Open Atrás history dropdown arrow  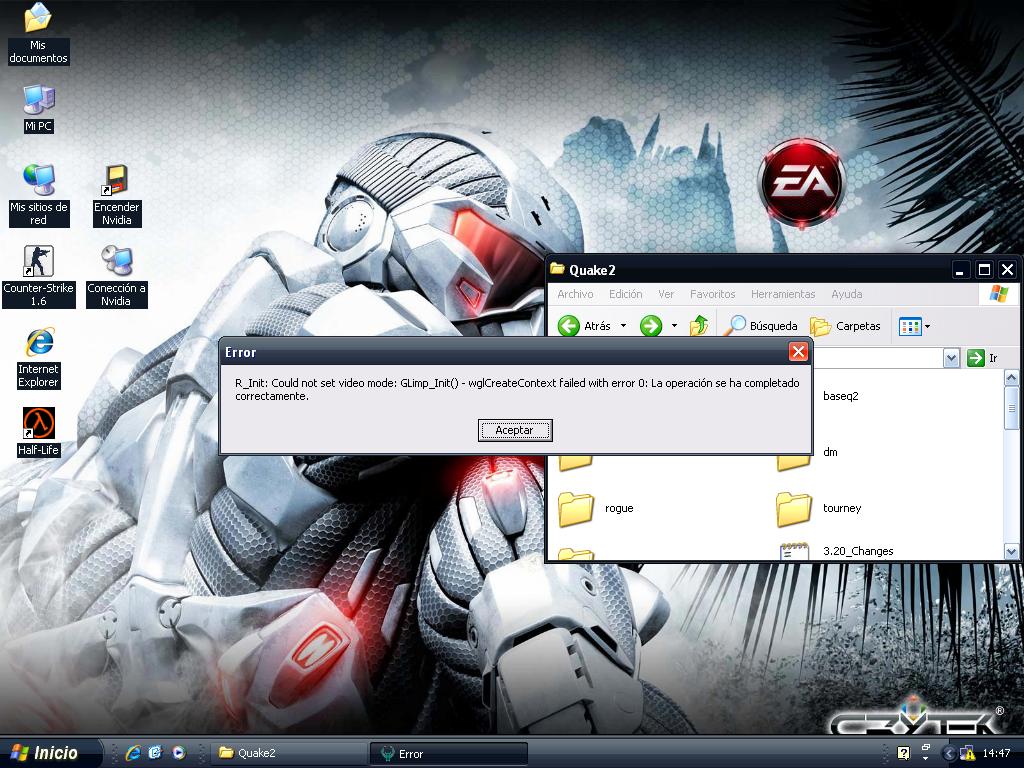[623, 325]
